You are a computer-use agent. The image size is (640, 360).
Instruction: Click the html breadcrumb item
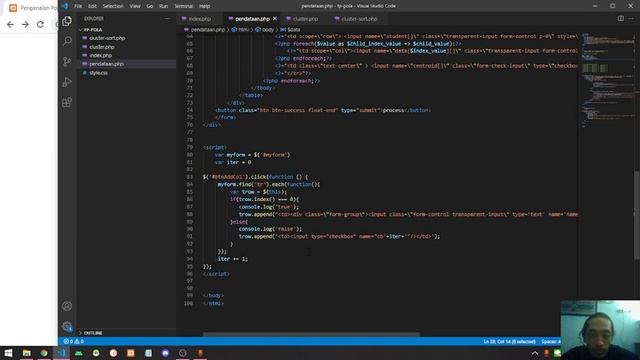pyautogui.click(x=240, y=30)
